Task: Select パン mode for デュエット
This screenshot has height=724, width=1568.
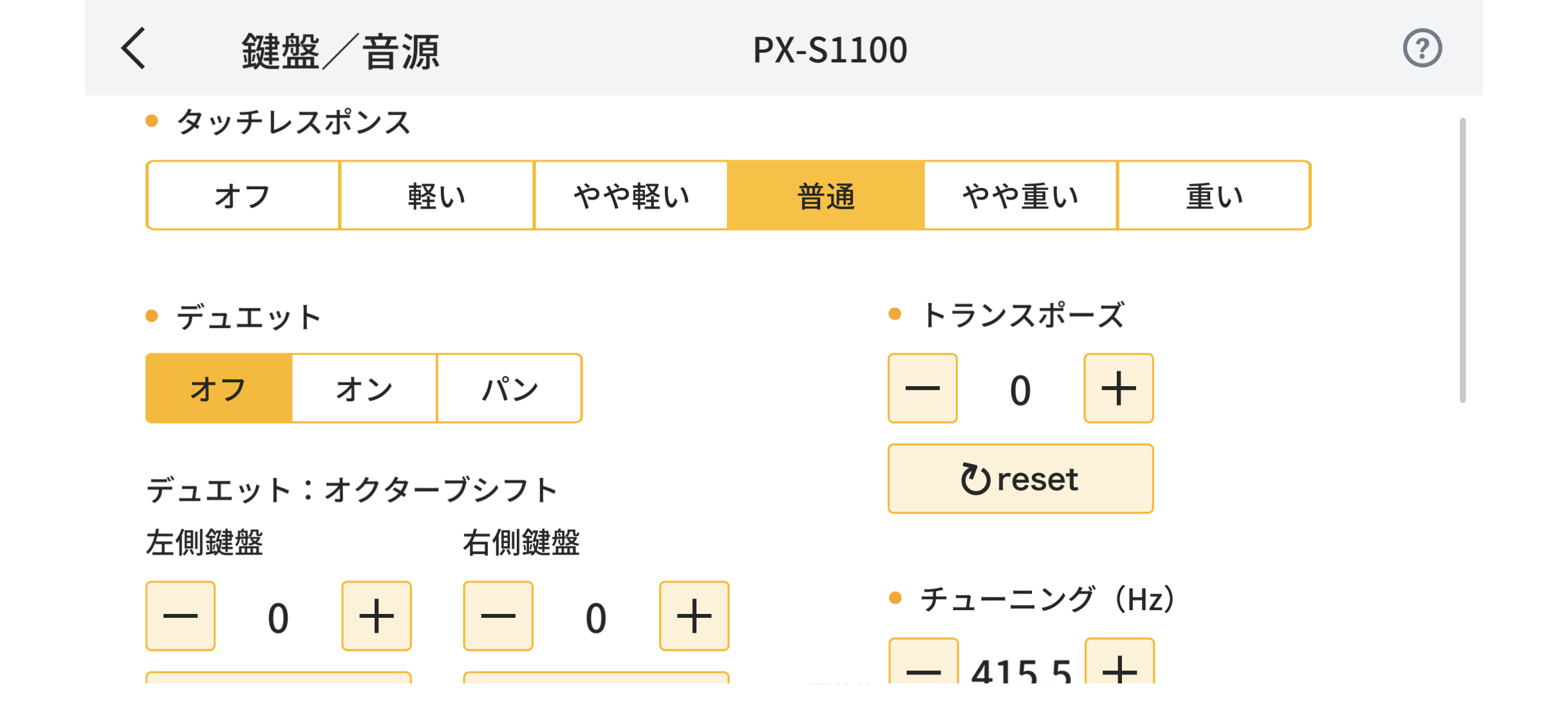Action: pyautogui.click(x=509, y=387)
